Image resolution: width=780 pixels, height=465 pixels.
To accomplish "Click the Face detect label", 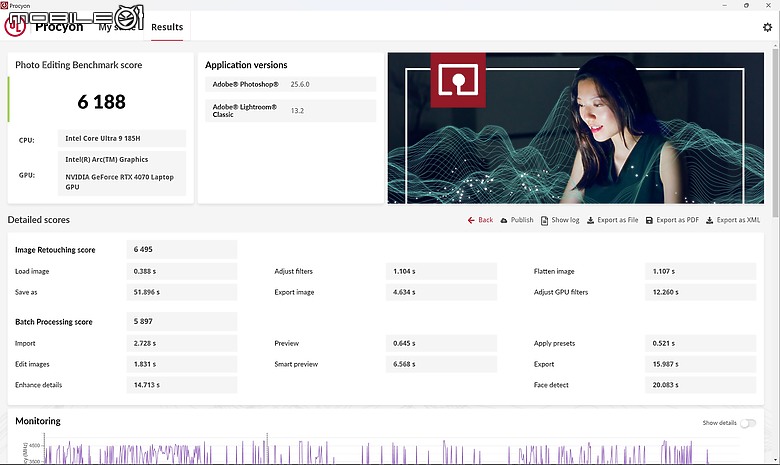I will [x=551, y=385].
